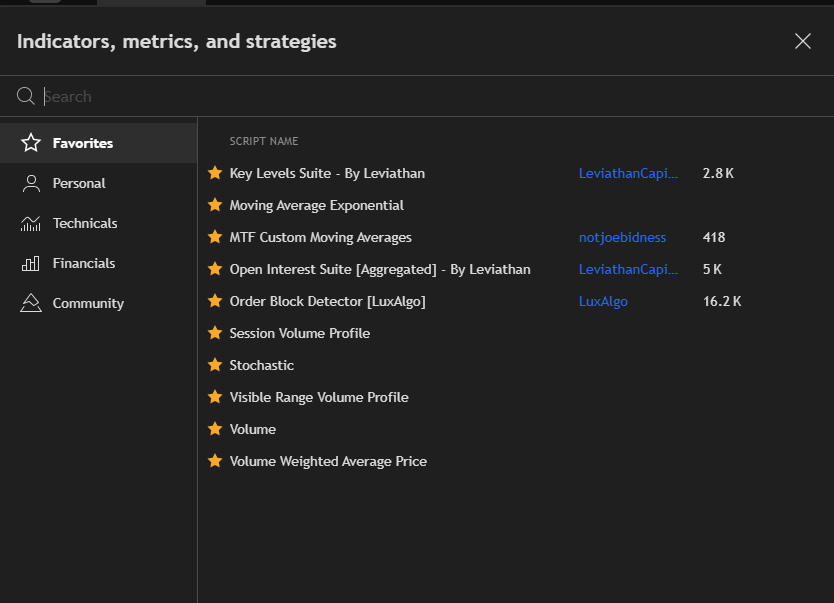Open the Financials category
This screenshot has height=603, width=834.
pyautogui.click(x=98, y=263)
